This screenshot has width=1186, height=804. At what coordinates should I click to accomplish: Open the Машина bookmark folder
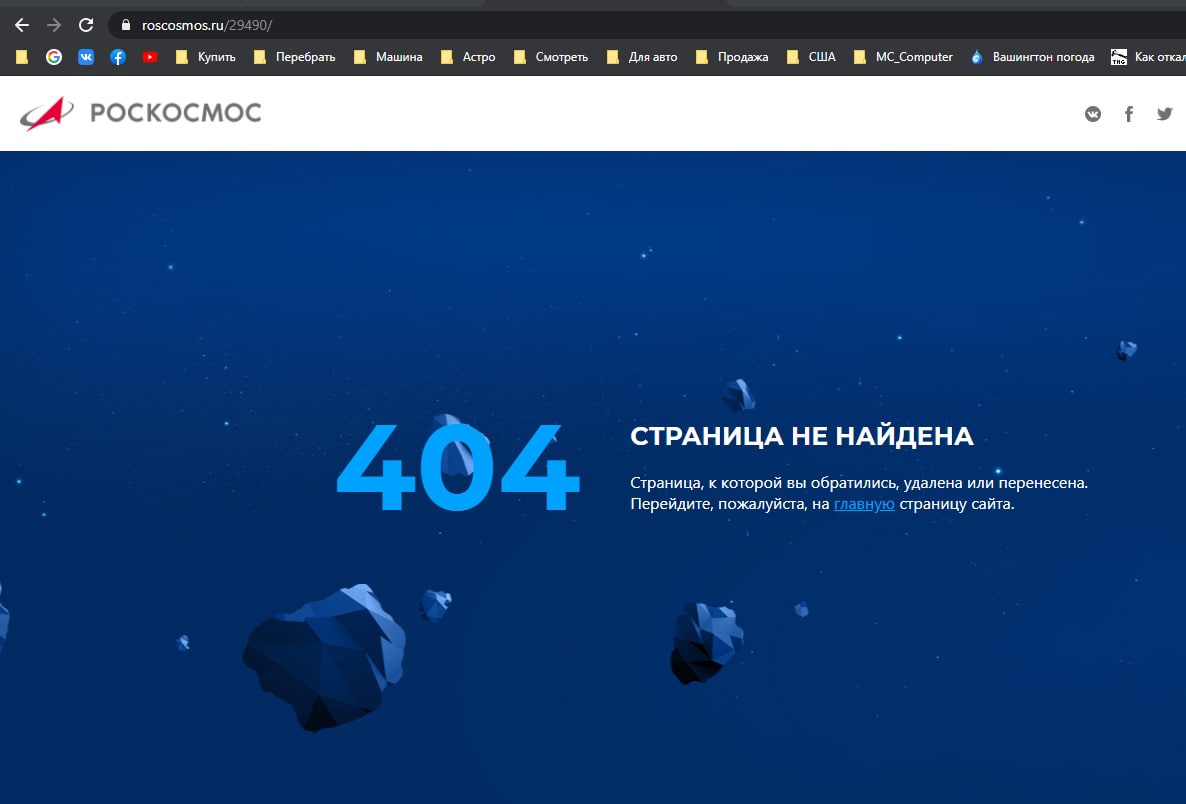tap(388, 57)
